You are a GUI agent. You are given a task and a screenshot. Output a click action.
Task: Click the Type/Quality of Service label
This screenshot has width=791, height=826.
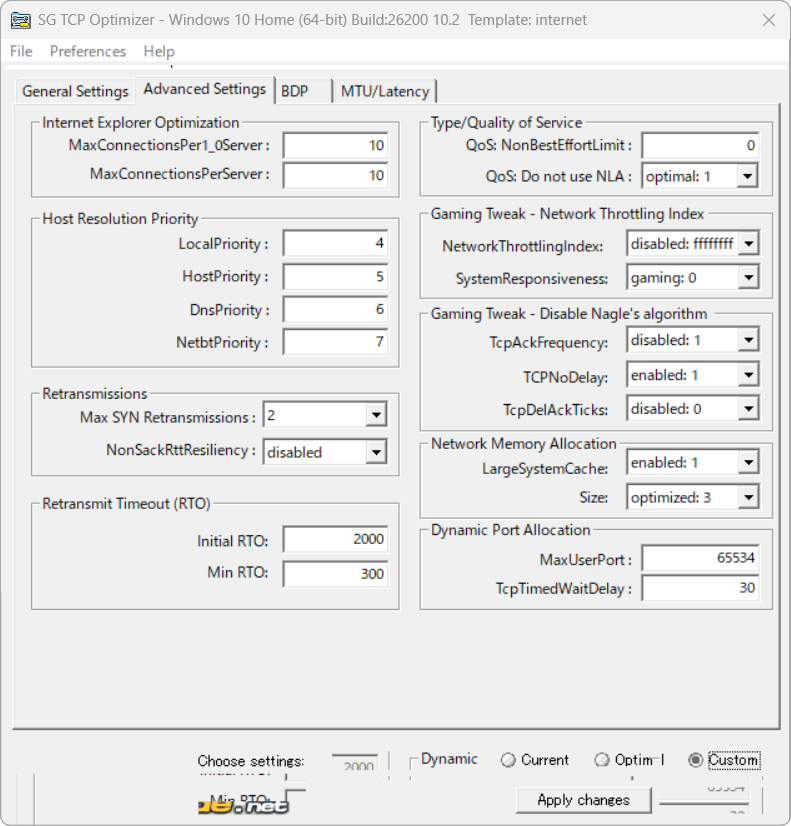[x=507, y=123]
